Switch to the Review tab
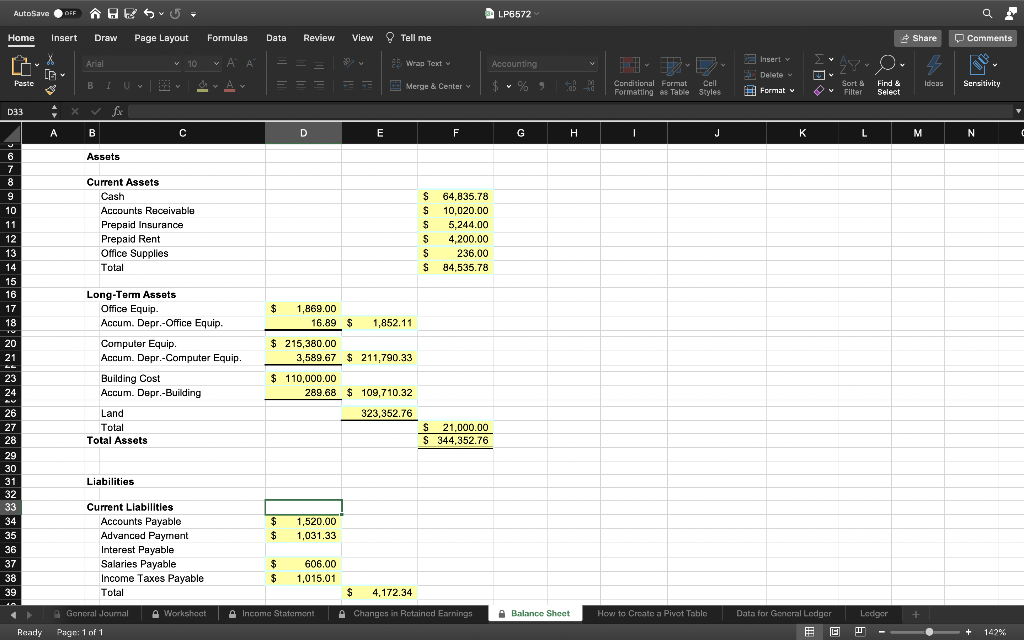 pos(319,38)
